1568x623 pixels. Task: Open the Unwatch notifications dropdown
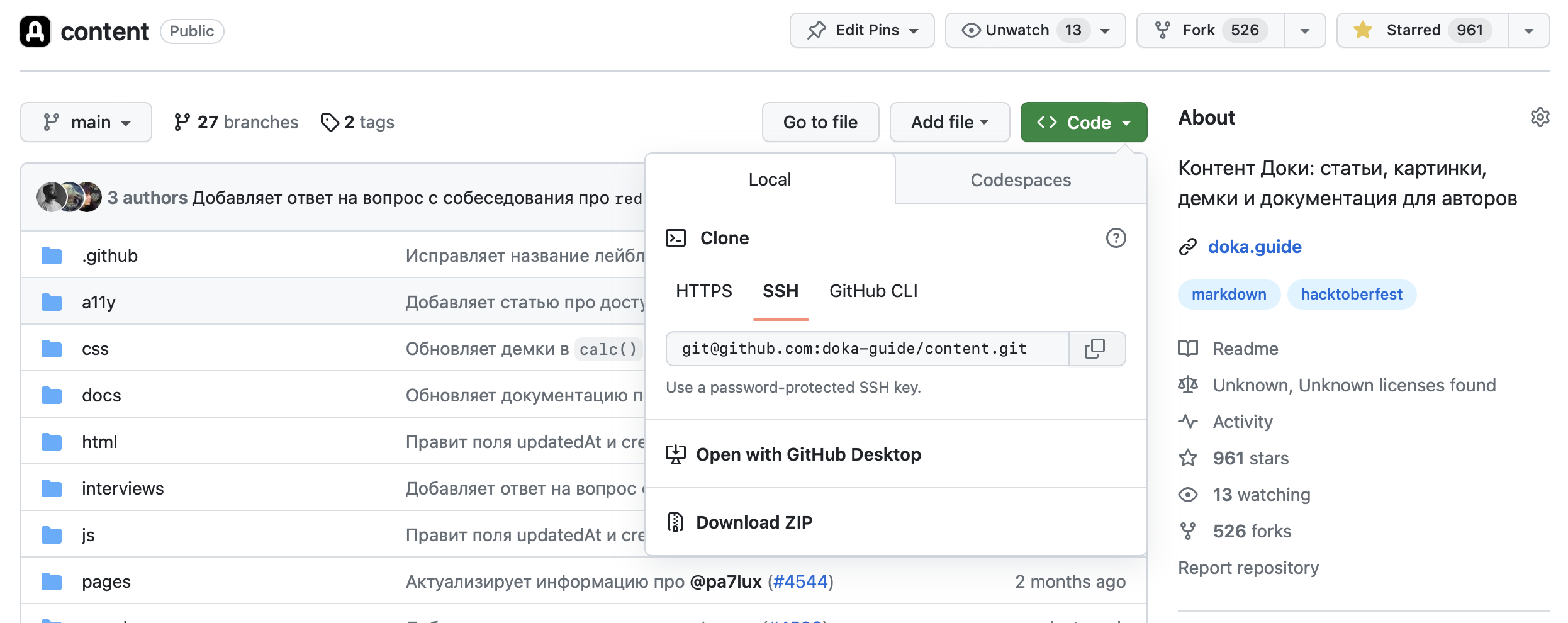(x=1035, y=30)
